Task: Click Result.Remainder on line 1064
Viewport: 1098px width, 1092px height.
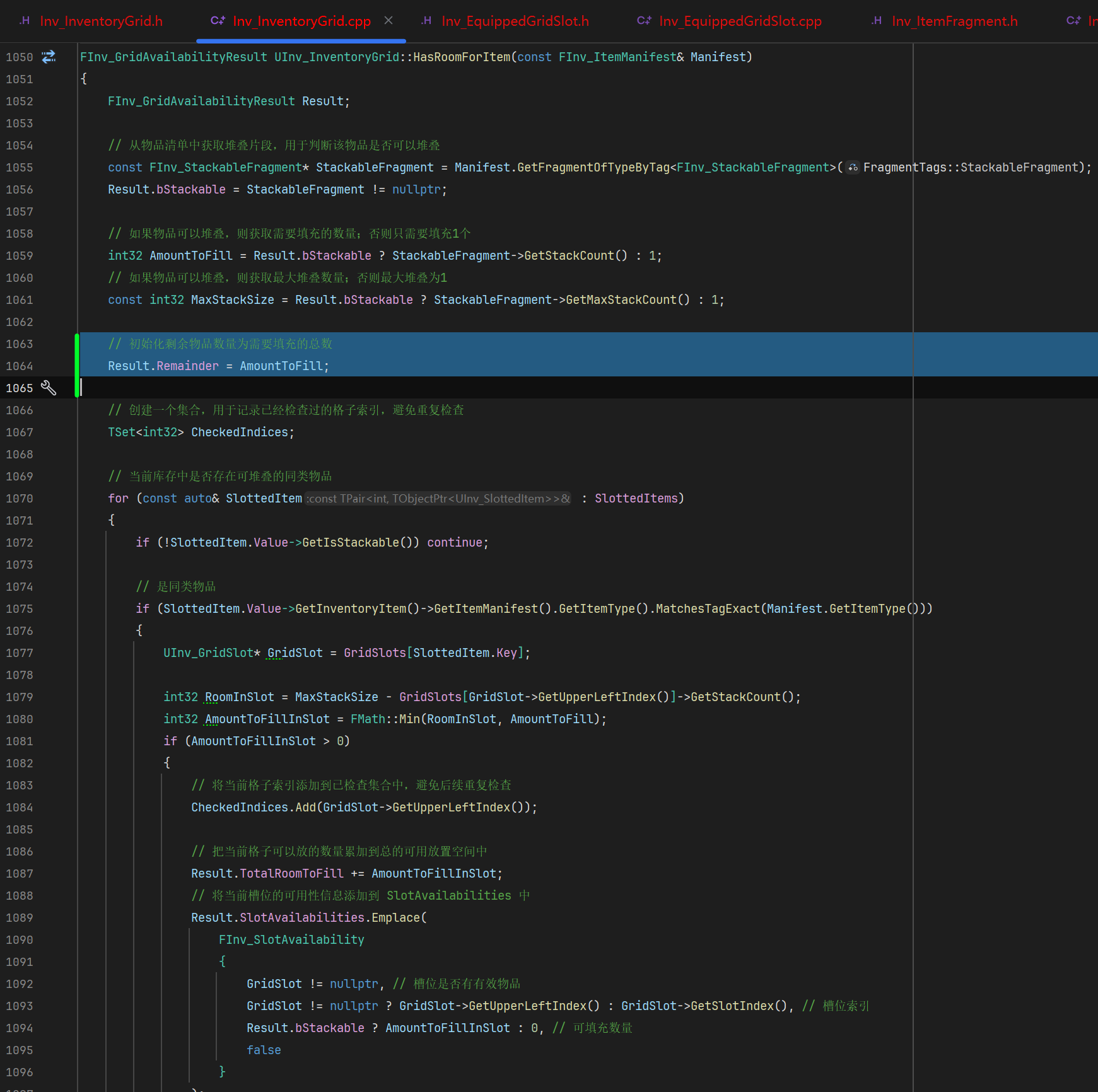Action: coord(163,366)
